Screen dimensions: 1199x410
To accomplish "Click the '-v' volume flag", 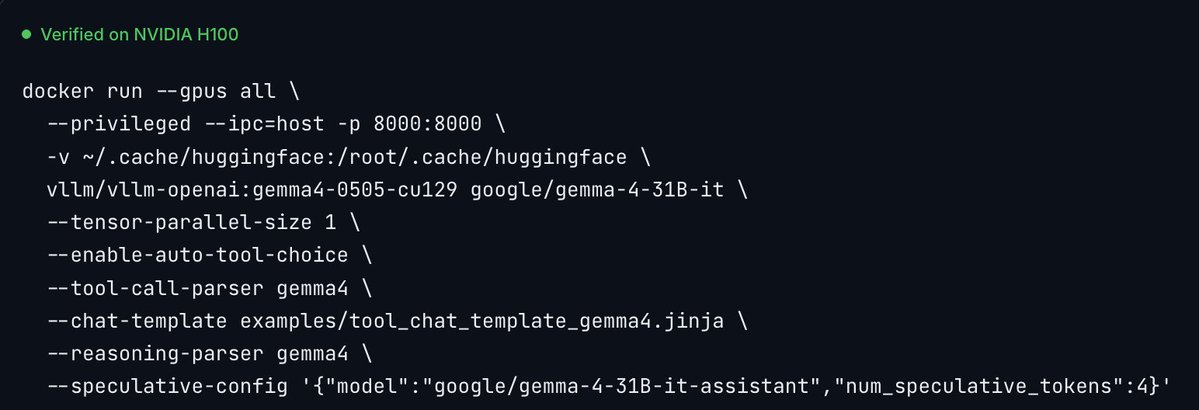I will pos(58,158).
